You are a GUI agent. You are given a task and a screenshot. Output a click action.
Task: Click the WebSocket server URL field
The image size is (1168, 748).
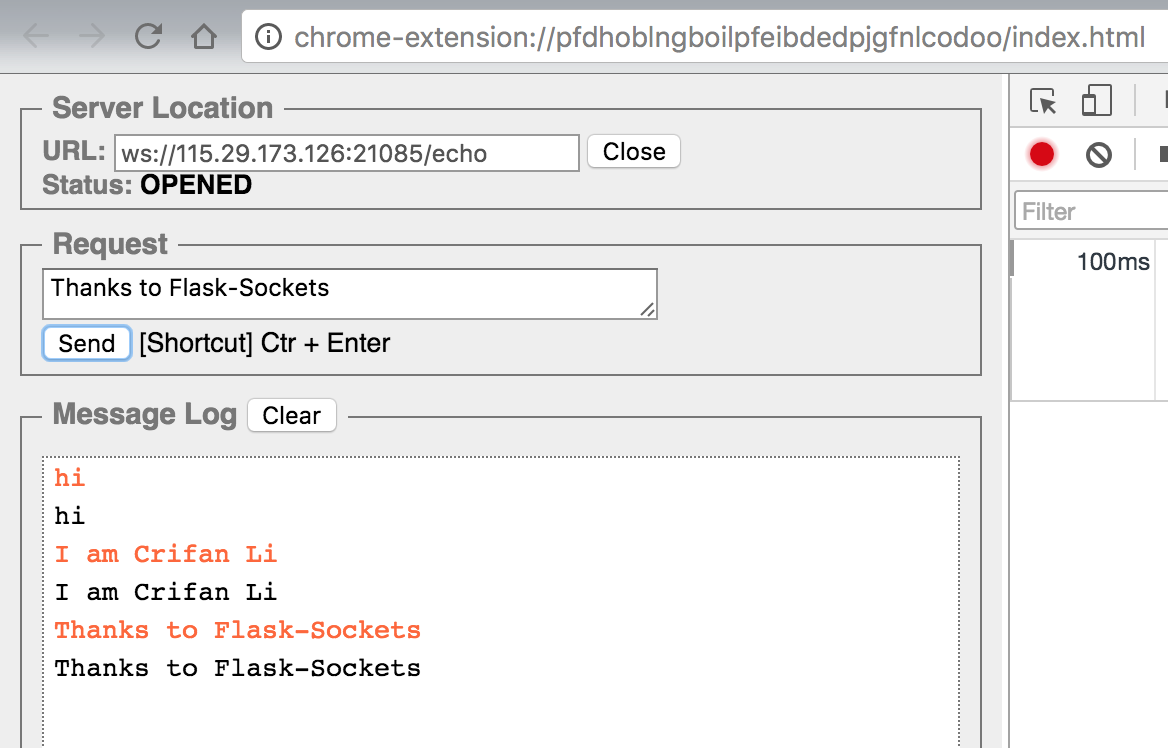point(346,153)
